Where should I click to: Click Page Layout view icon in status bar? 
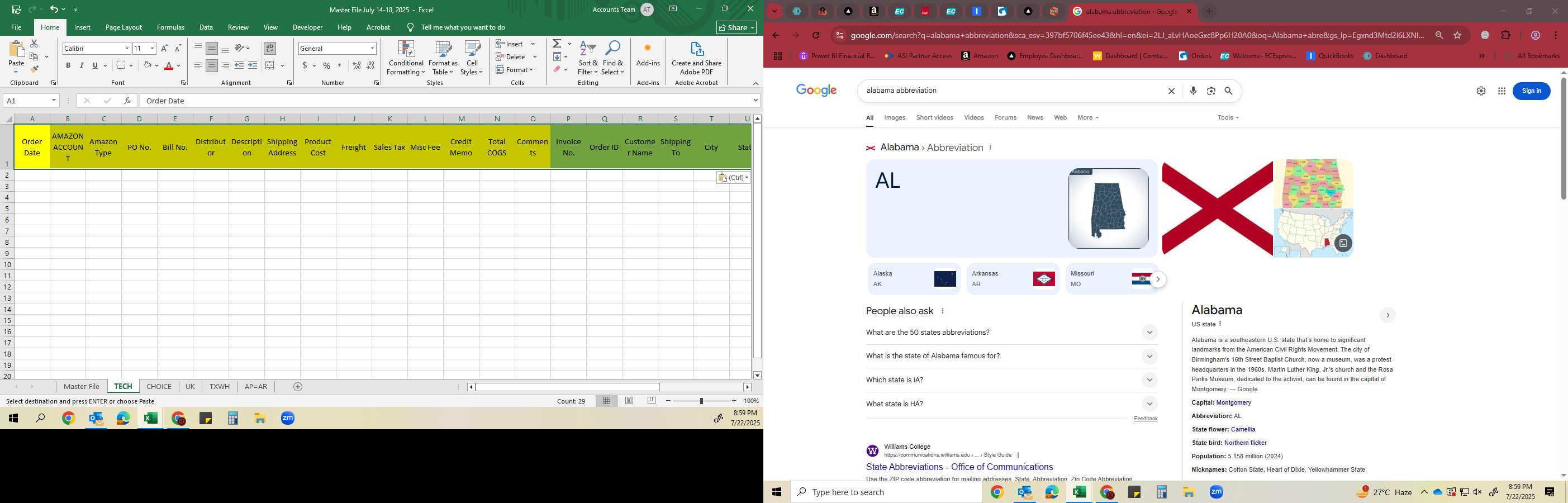point(629,401)
